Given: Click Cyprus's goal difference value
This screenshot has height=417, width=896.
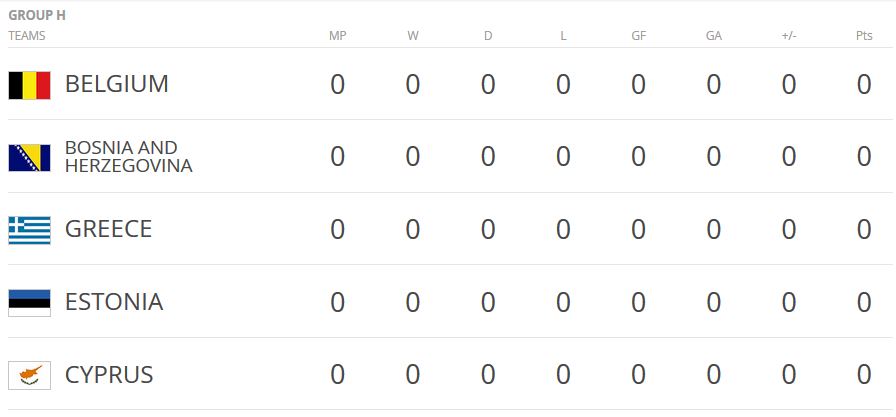Looking at the screenshot, I should (x=789, y=375).
